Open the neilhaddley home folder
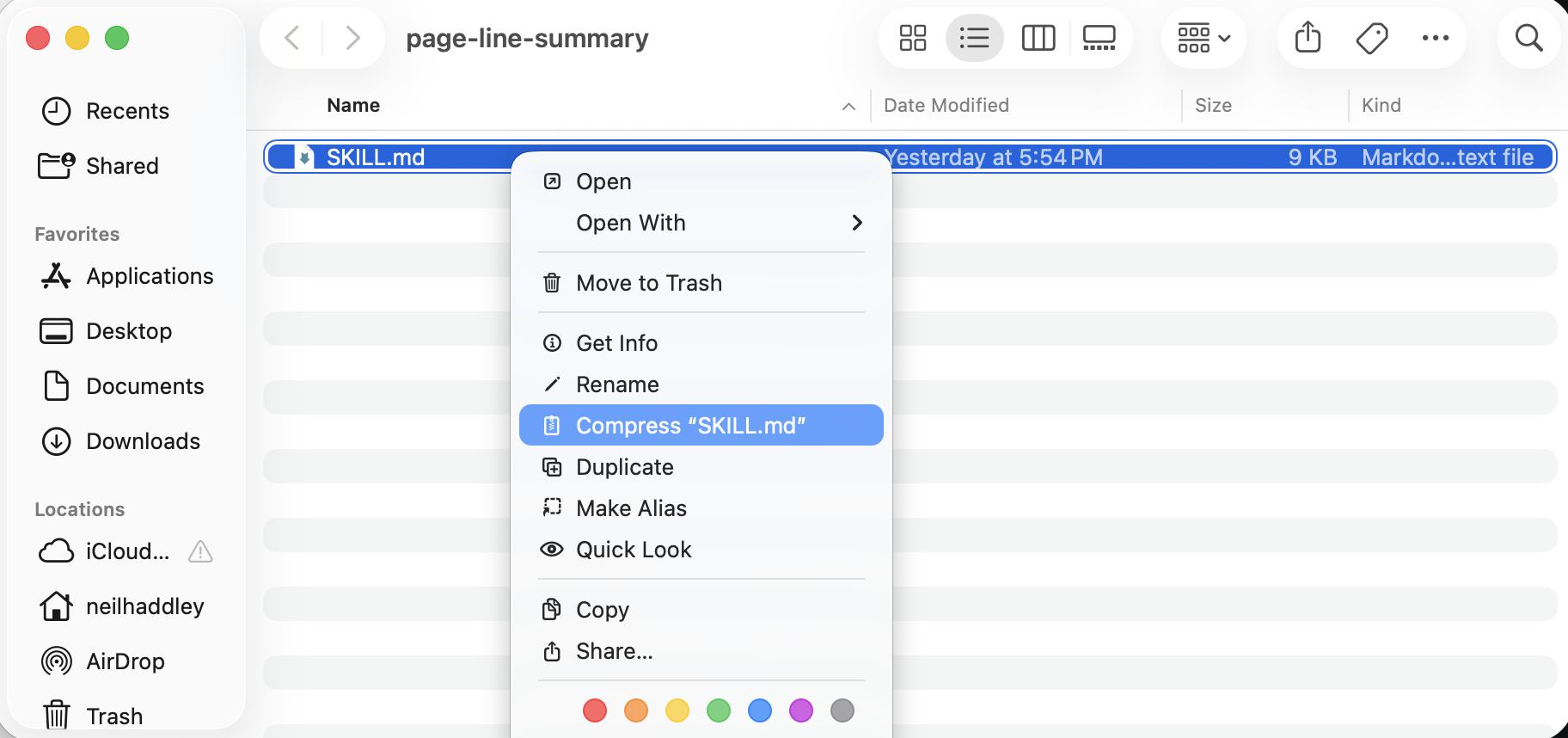The height and width of the screenshot is (738, 1568). [x=121, y=606]
